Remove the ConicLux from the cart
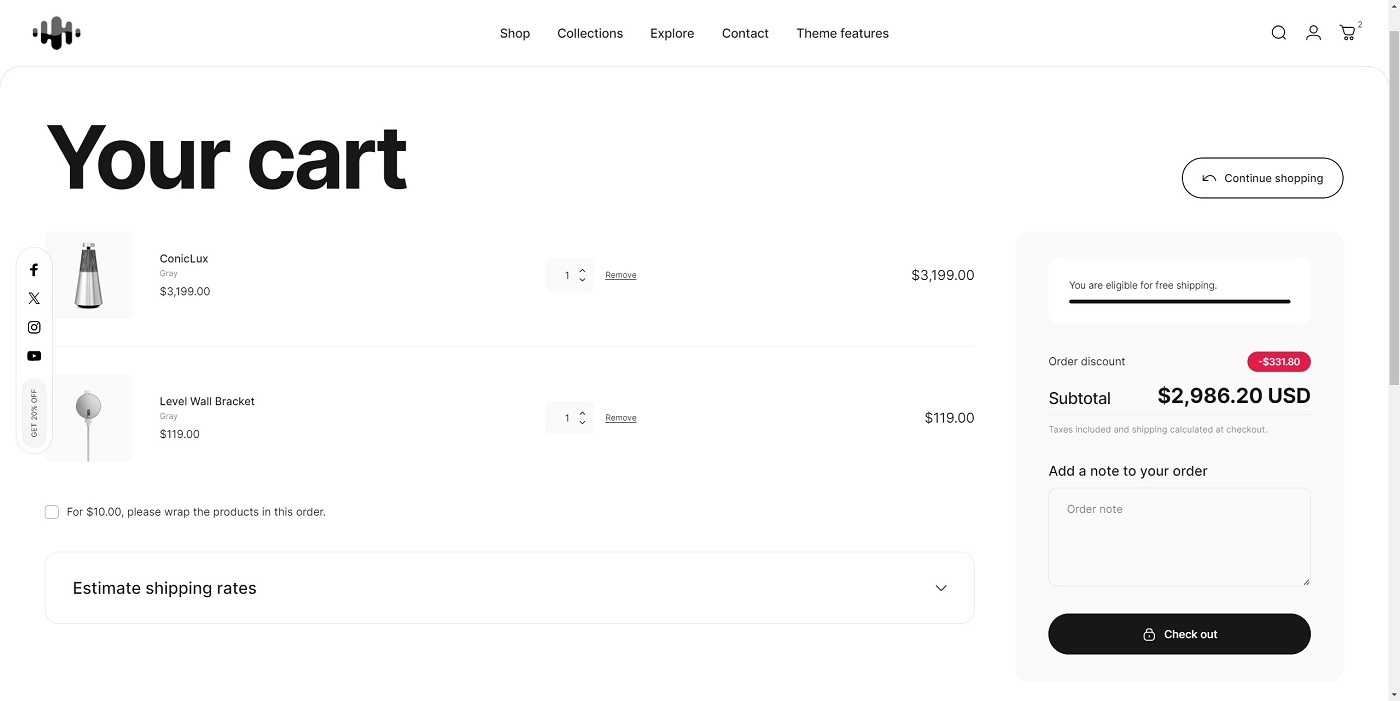Viewport: 1400px width, 701px height. point(620,274)
